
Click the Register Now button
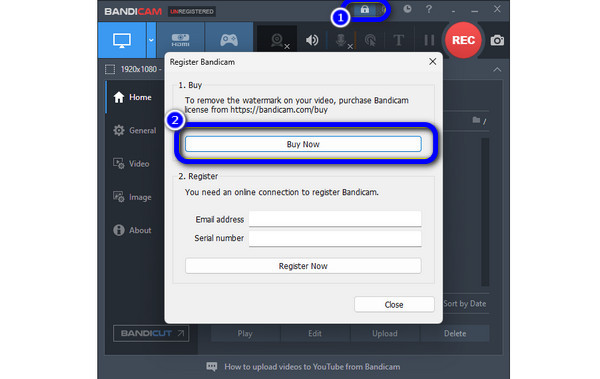(x=303, y=266)
